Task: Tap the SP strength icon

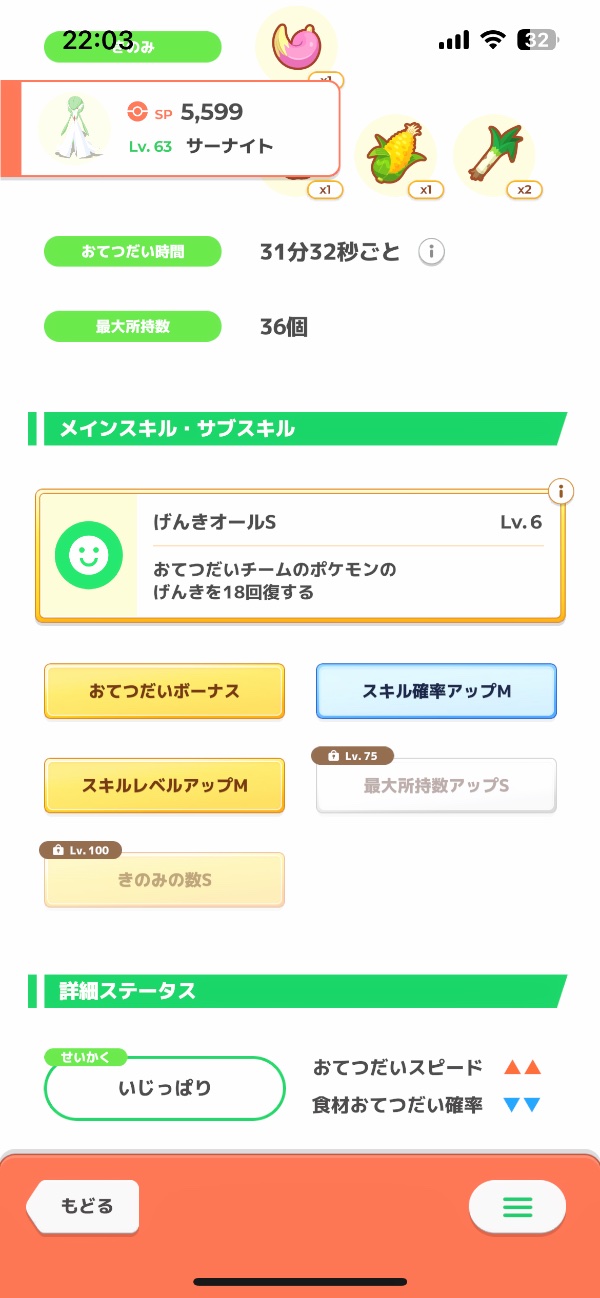Action: [x=139, y=112]
